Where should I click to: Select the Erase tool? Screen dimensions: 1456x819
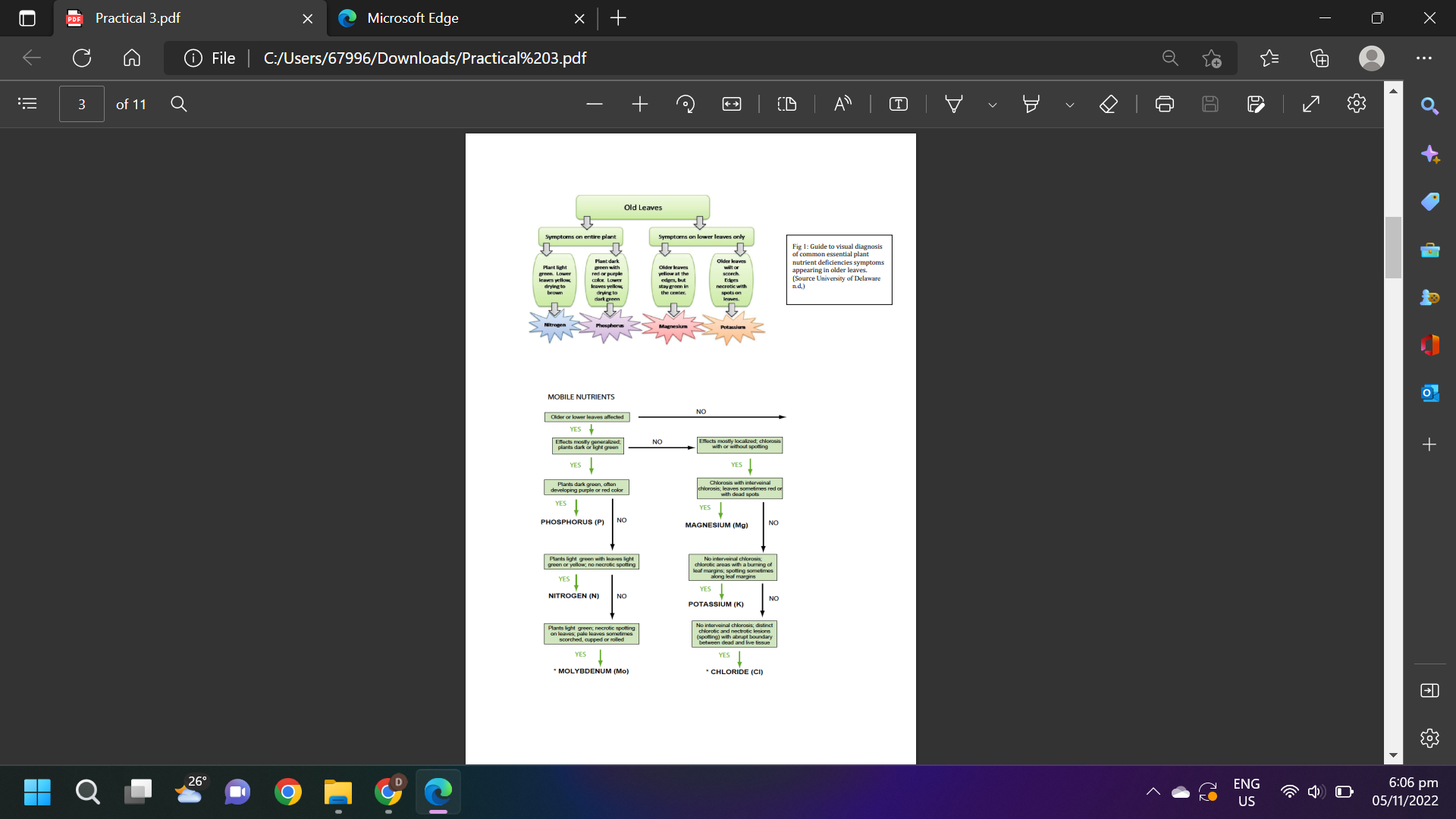pyautogui.click(x=1109, y=104)
